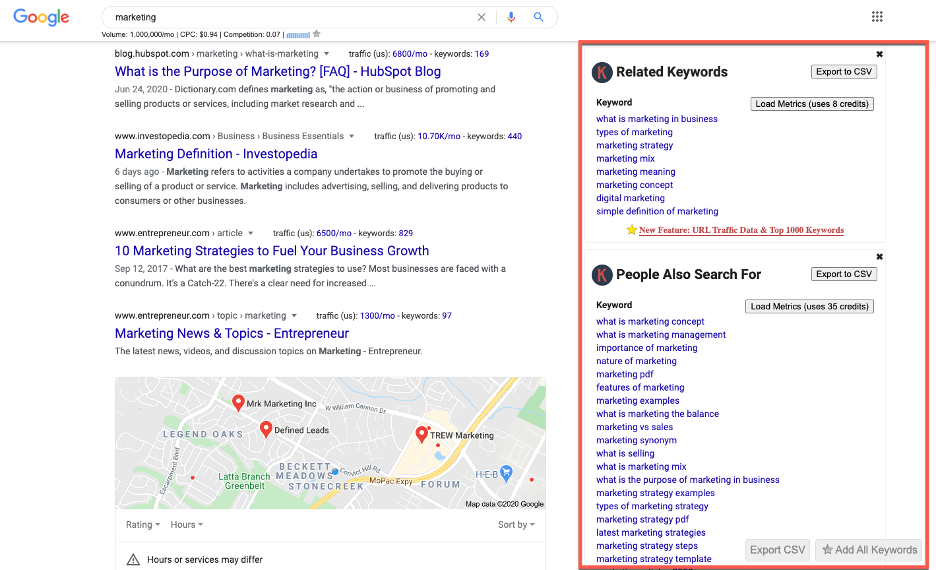Open the Google apps grid
936x570 pixels.
[877, 17]
